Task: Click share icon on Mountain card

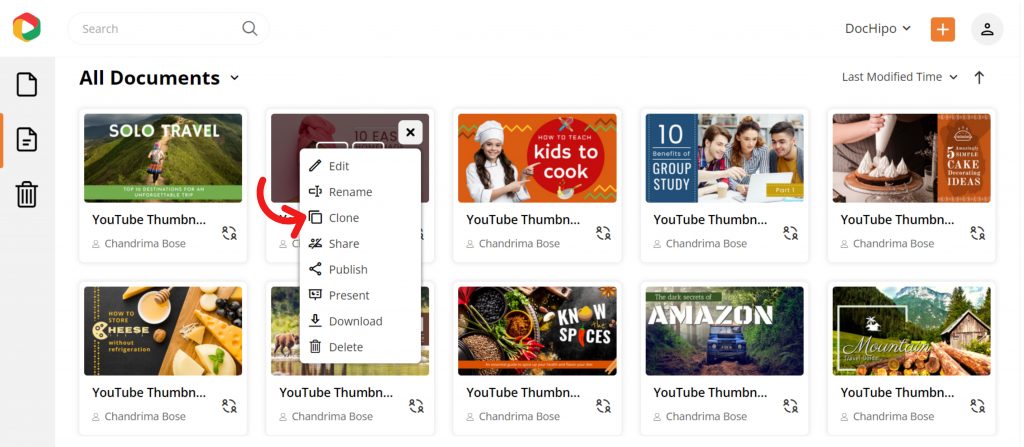Action: [978, 406]
